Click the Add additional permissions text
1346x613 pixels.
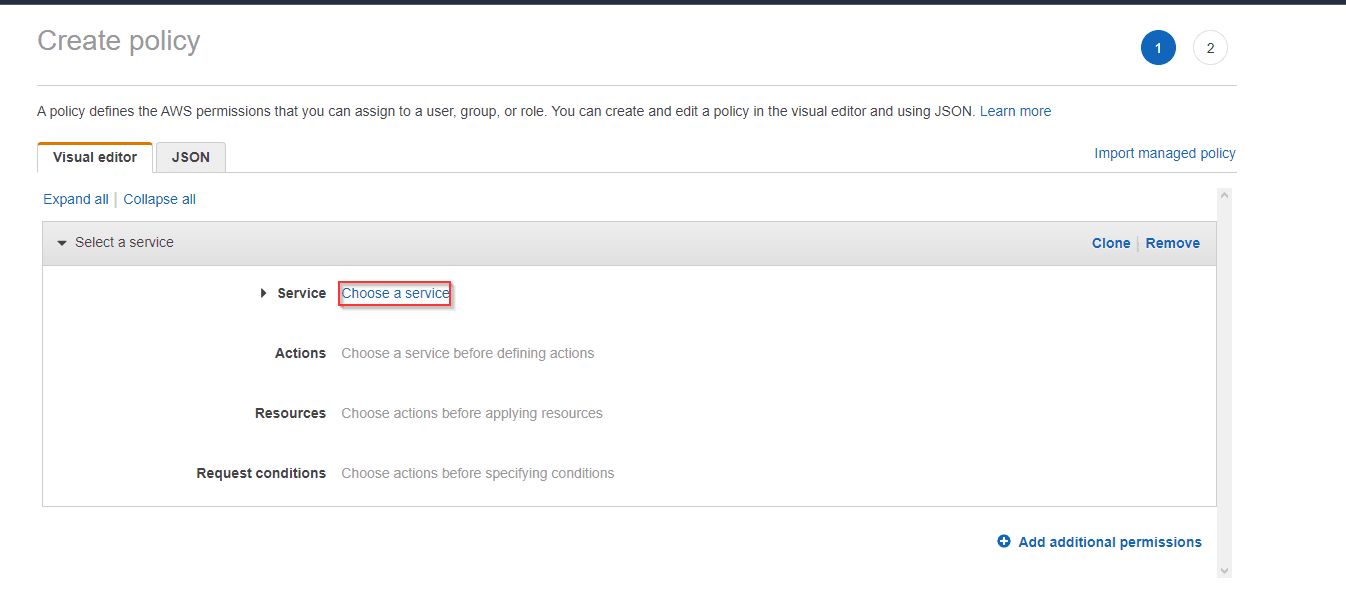point(1109,542)
